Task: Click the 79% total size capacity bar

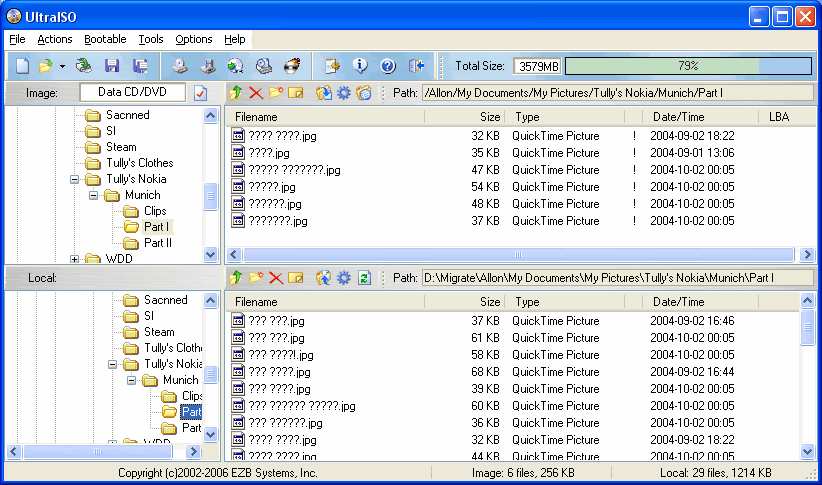Action: point(688,66)
